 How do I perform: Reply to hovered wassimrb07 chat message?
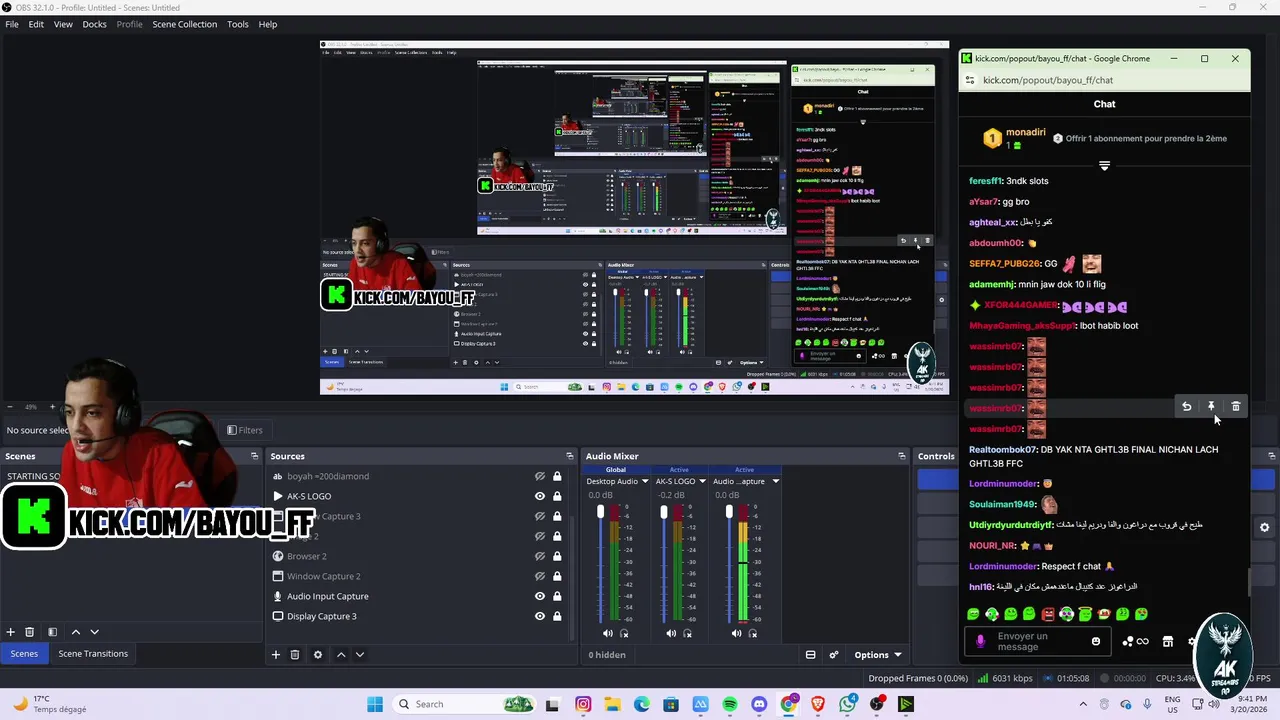pos(1186,406)
